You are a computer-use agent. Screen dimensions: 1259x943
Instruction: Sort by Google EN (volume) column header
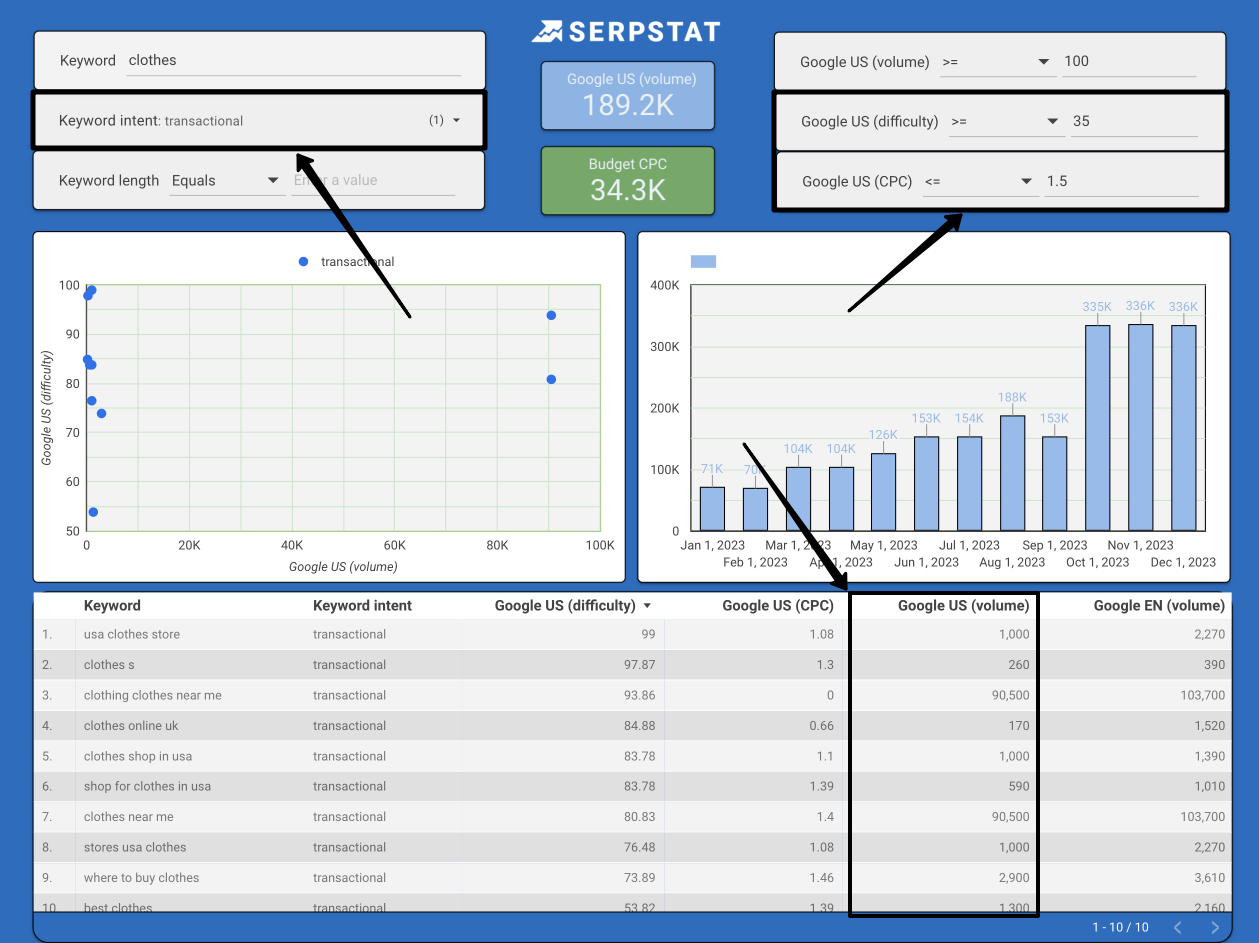click(x=1158, y=606)
